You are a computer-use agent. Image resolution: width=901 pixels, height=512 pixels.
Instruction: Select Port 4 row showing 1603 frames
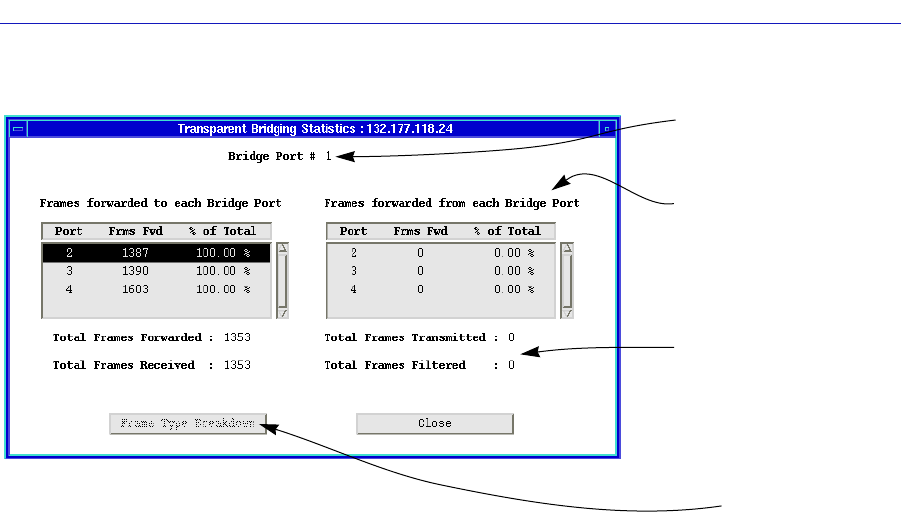155,289
